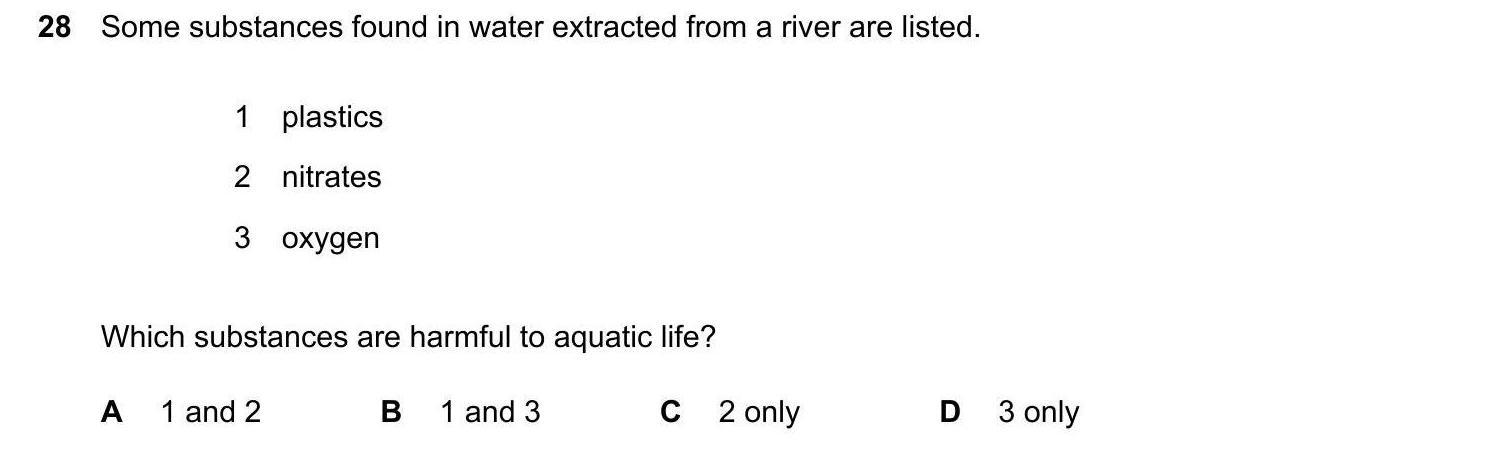Click the answer text "1 and 2"
Viewport: 1500px width, 449px height.
211,412
